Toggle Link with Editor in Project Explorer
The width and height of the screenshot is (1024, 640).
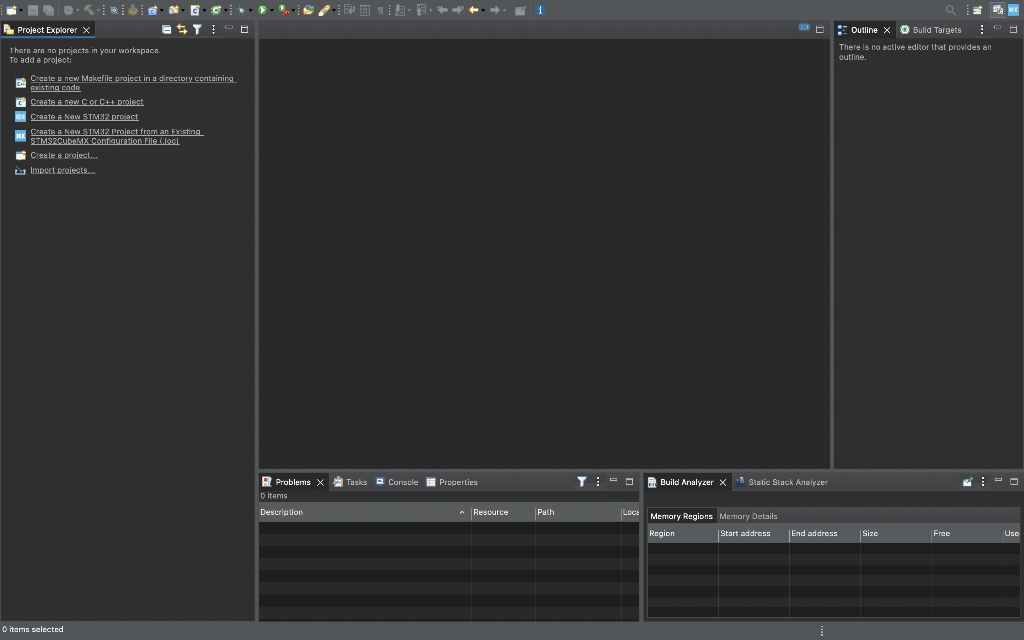(181, 29)
